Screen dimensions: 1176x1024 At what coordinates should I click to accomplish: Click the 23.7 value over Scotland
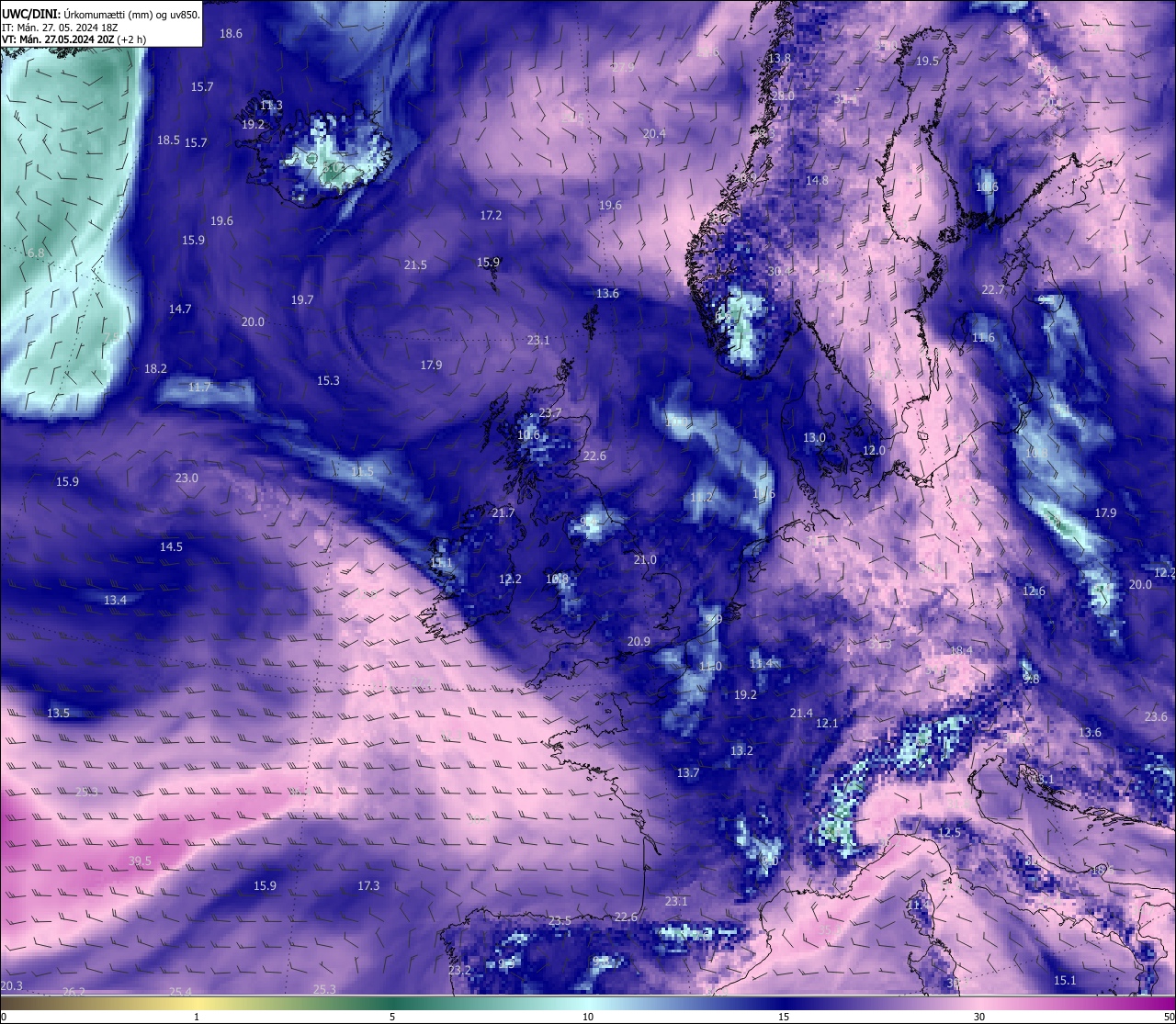pyautogui.click(x=549, y=413)
